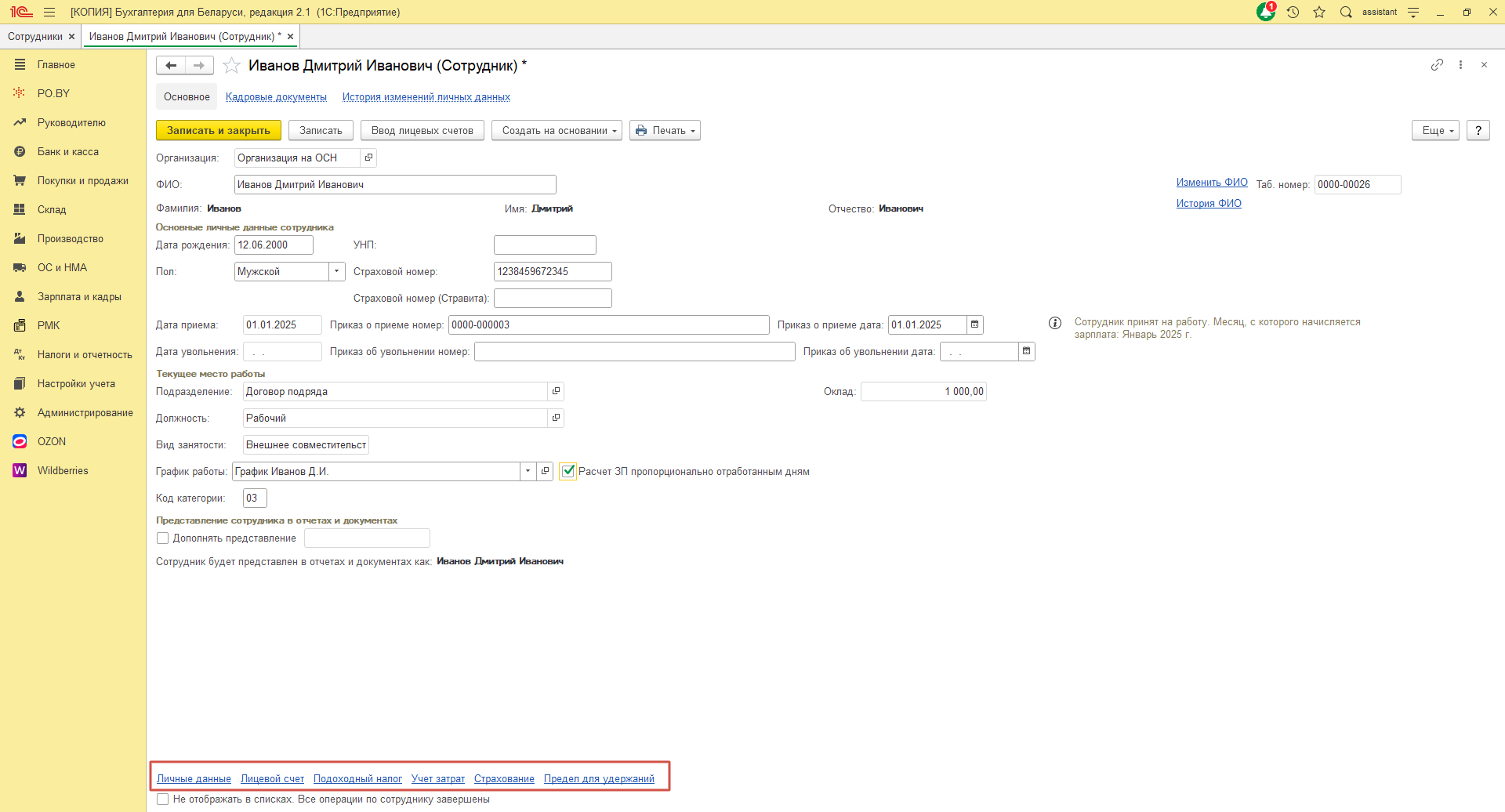Open calendar for dismissal order date

point(1026,352)
